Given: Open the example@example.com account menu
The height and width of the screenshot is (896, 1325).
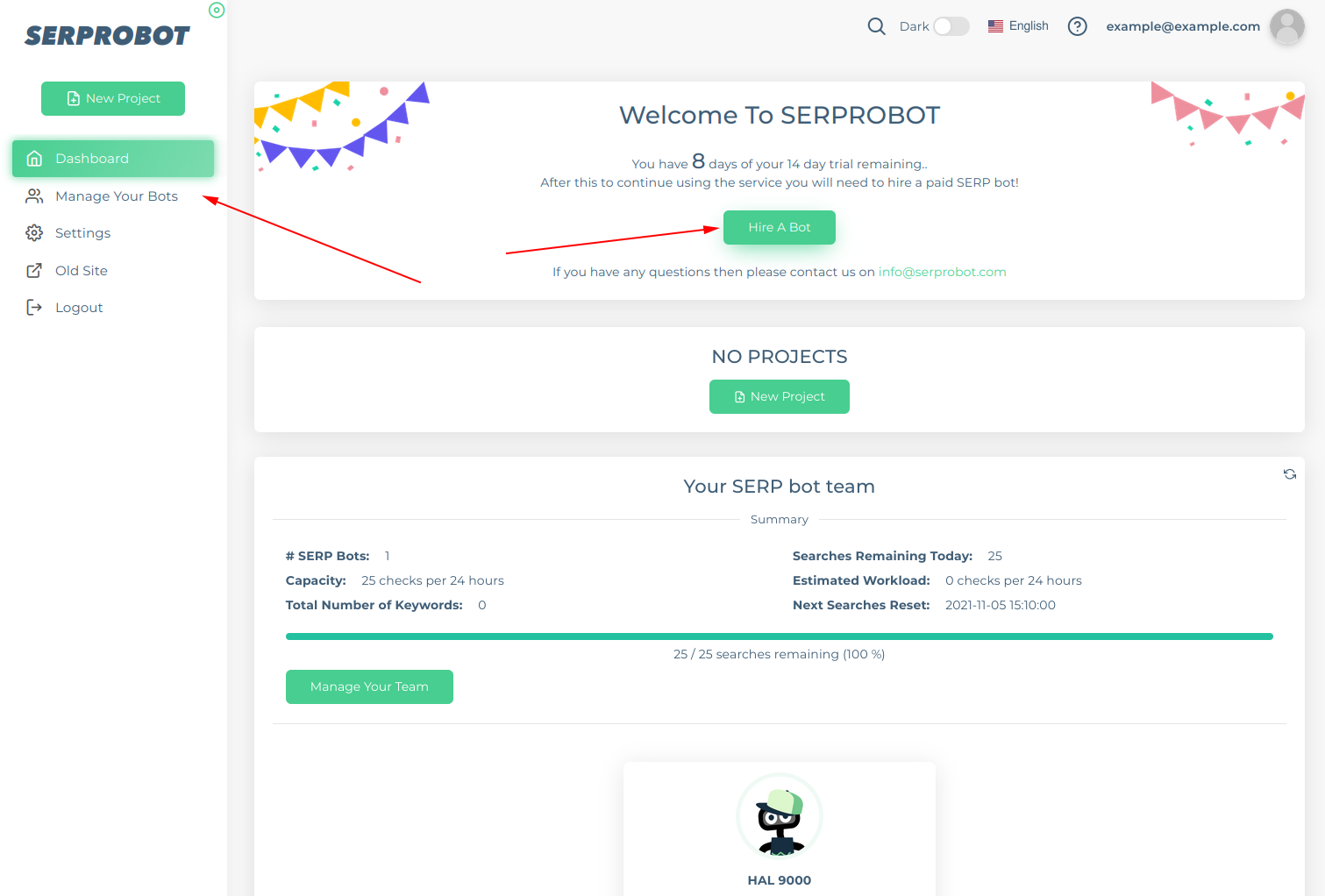Looking at the screenshot, I should click(x=1183, y=26).
